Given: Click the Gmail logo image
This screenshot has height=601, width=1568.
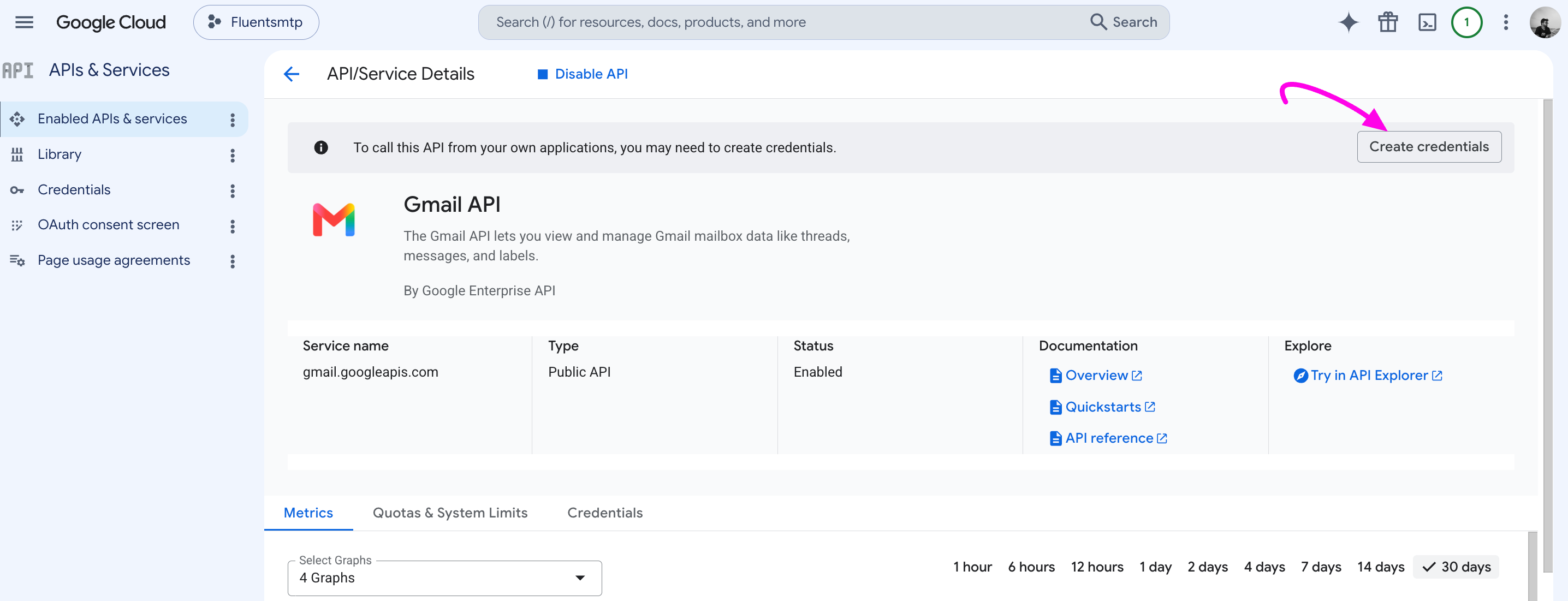Looking at the screenshot, I should [334, 219].
